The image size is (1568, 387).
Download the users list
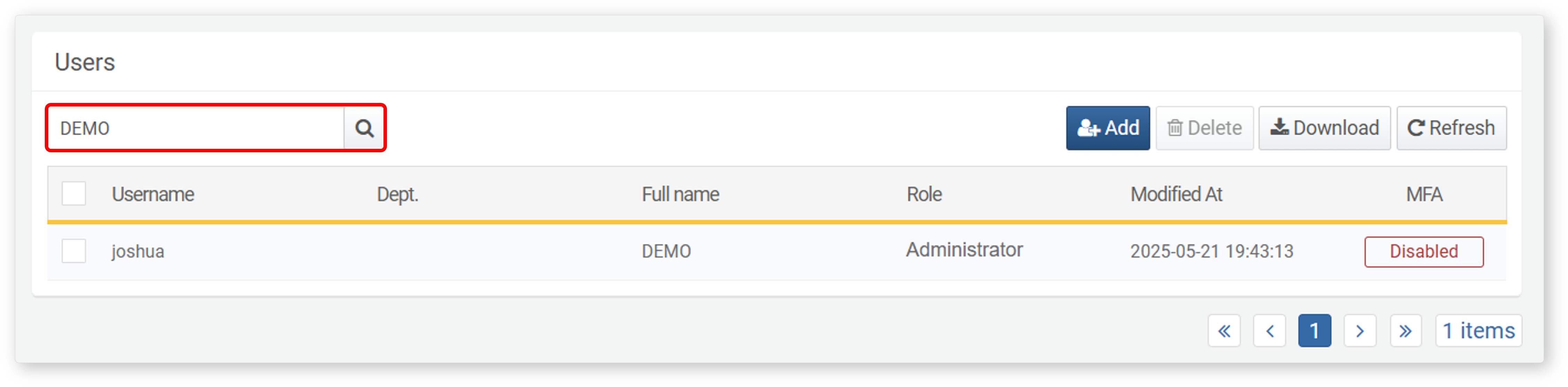pos(1324,128)
